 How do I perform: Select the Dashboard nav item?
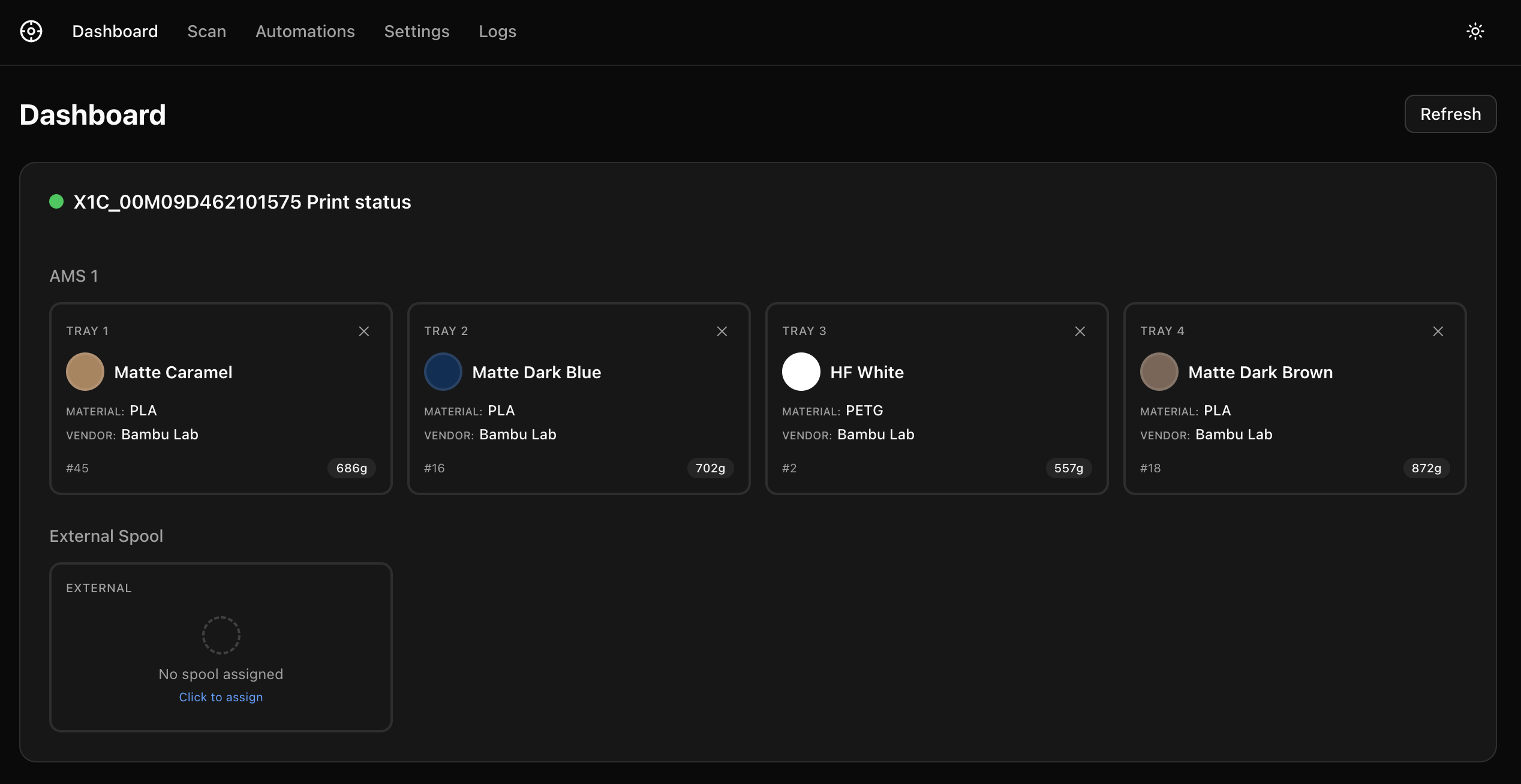[115, 31]
